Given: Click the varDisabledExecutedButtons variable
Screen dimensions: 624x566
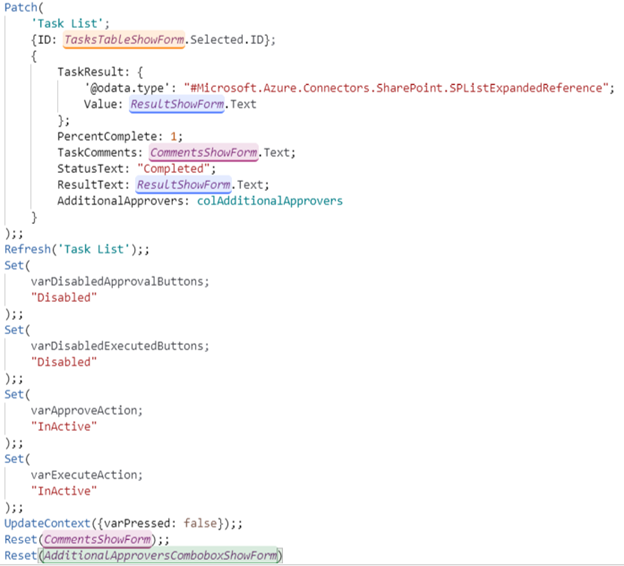Looking at the screenshot, I should click(117, 346).
